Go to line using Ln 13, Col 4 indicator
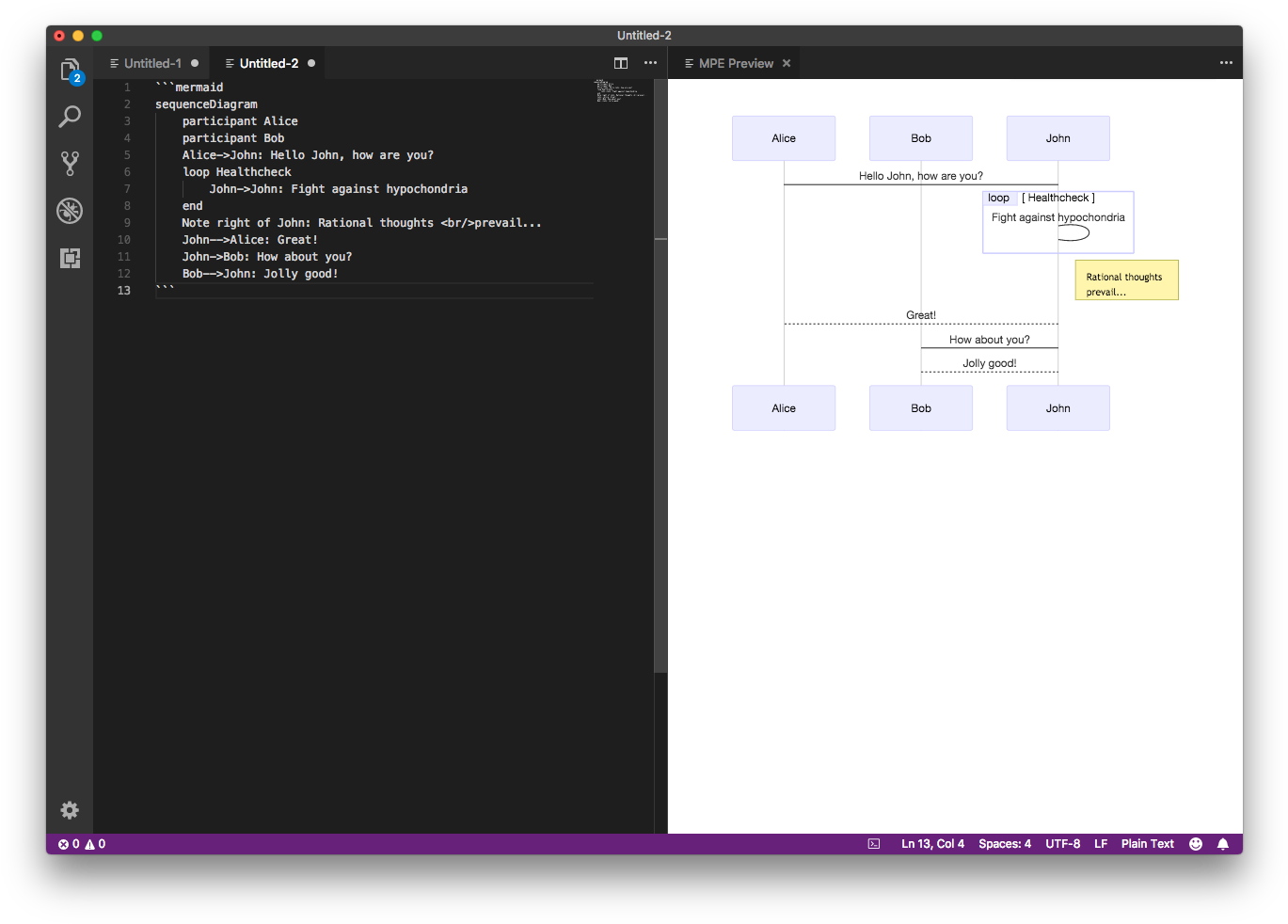Image resolution: width=1288 pixels, height=924 pixels. (932, 844)
